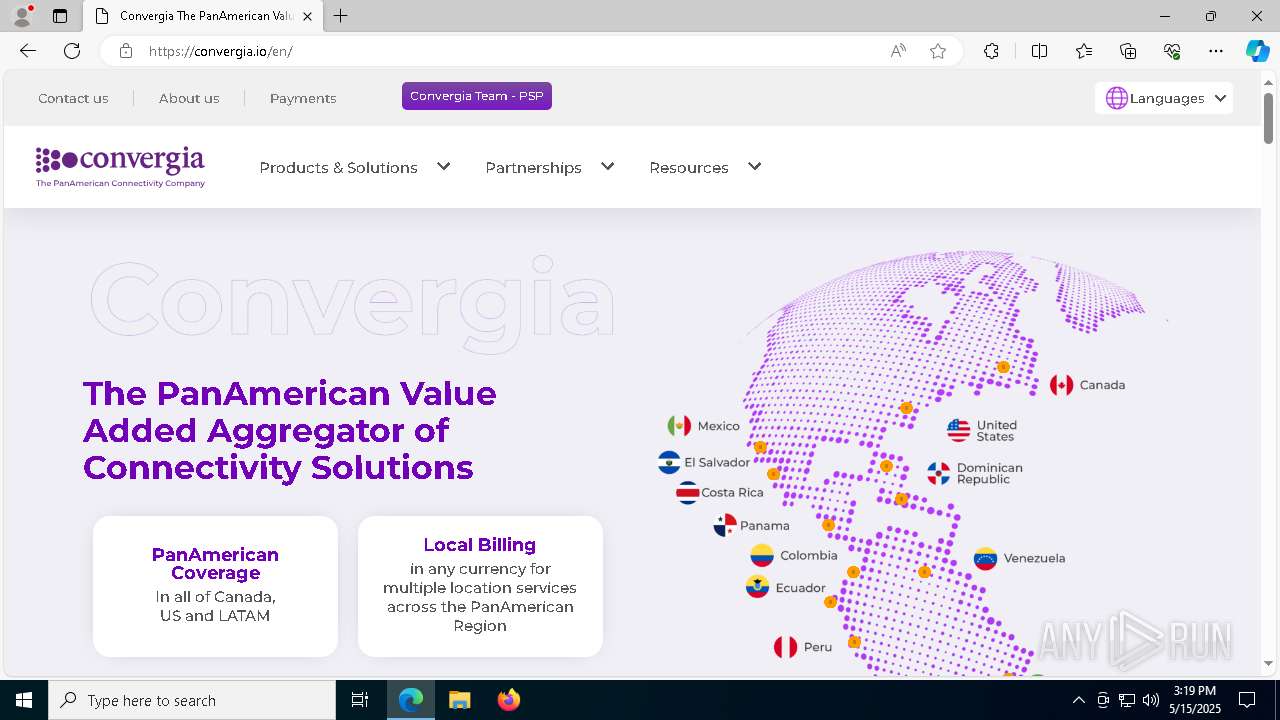Viewport: 1280px width, 720px height.
Task: Expand chevron next to Products & Solutions
Action: tap(444, 166)
